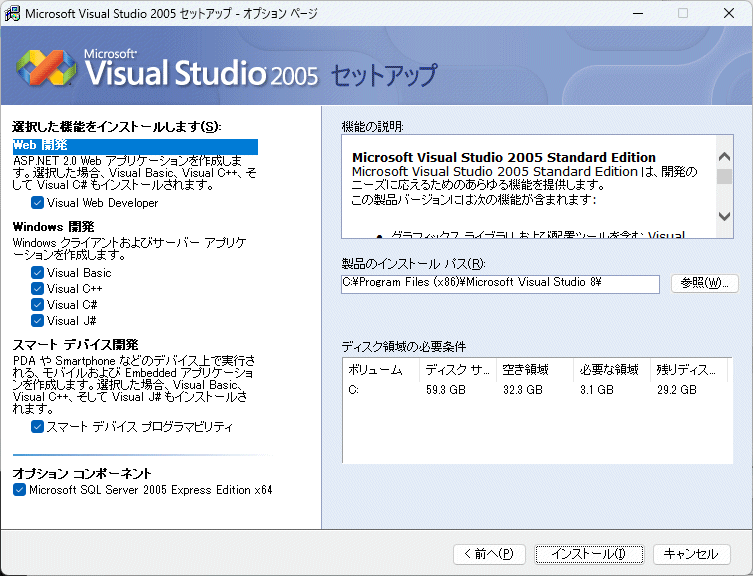Image resolution: width=753 pixels, height=576 pixels.
Task: Uncheck スマート デバイス プログラマビリティ checkbox
Action: pos(37,427)
